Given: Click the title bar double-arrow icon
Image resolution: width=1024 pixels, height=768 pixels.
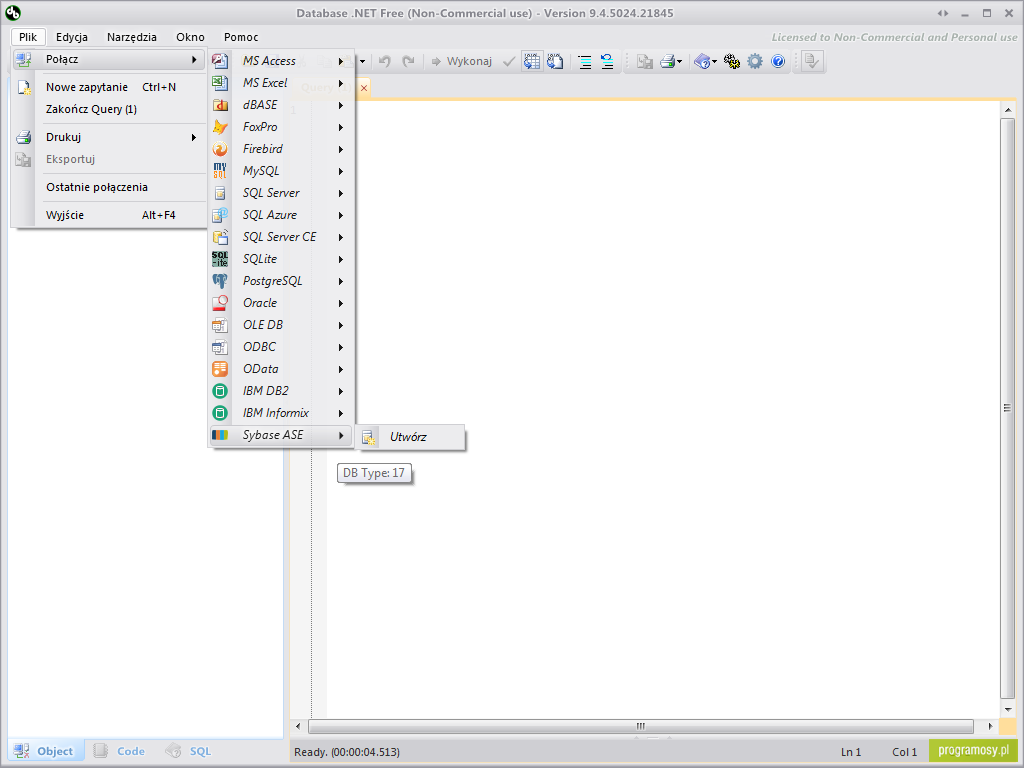Looking at the screenshot, I should [942, 13].
